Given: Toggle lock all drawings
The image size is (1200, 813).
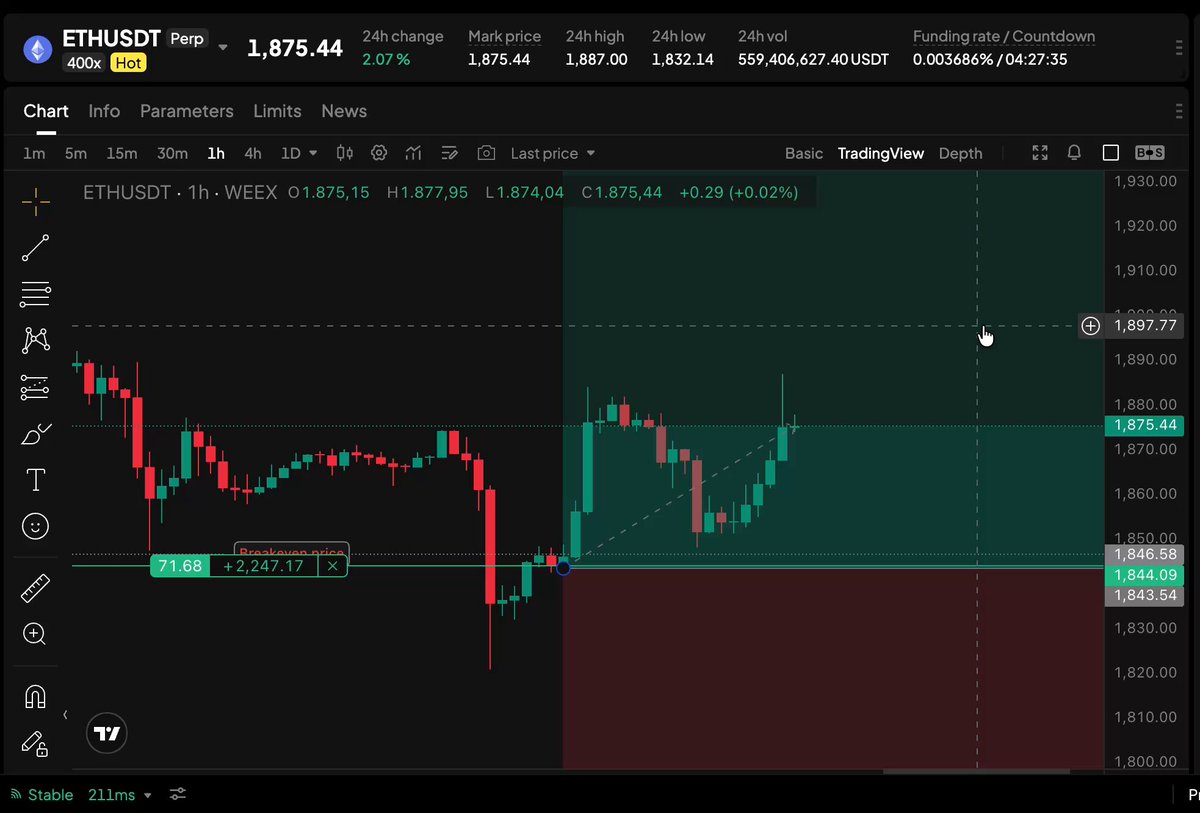Looking at the screenshot, I should tap(35, 743).
